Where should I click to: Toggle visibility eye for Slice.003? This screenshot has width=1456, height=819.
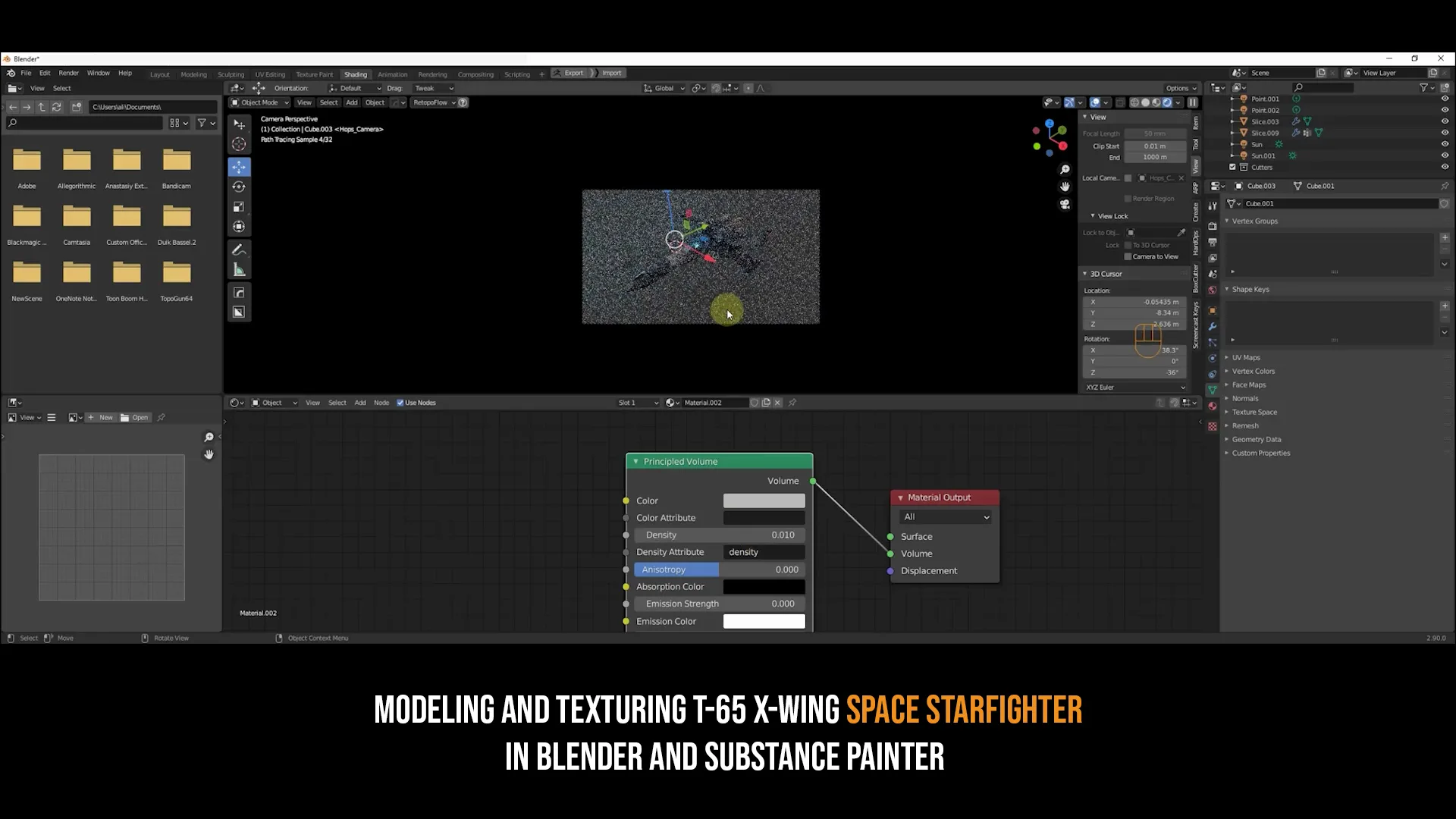pos(1444,121)
